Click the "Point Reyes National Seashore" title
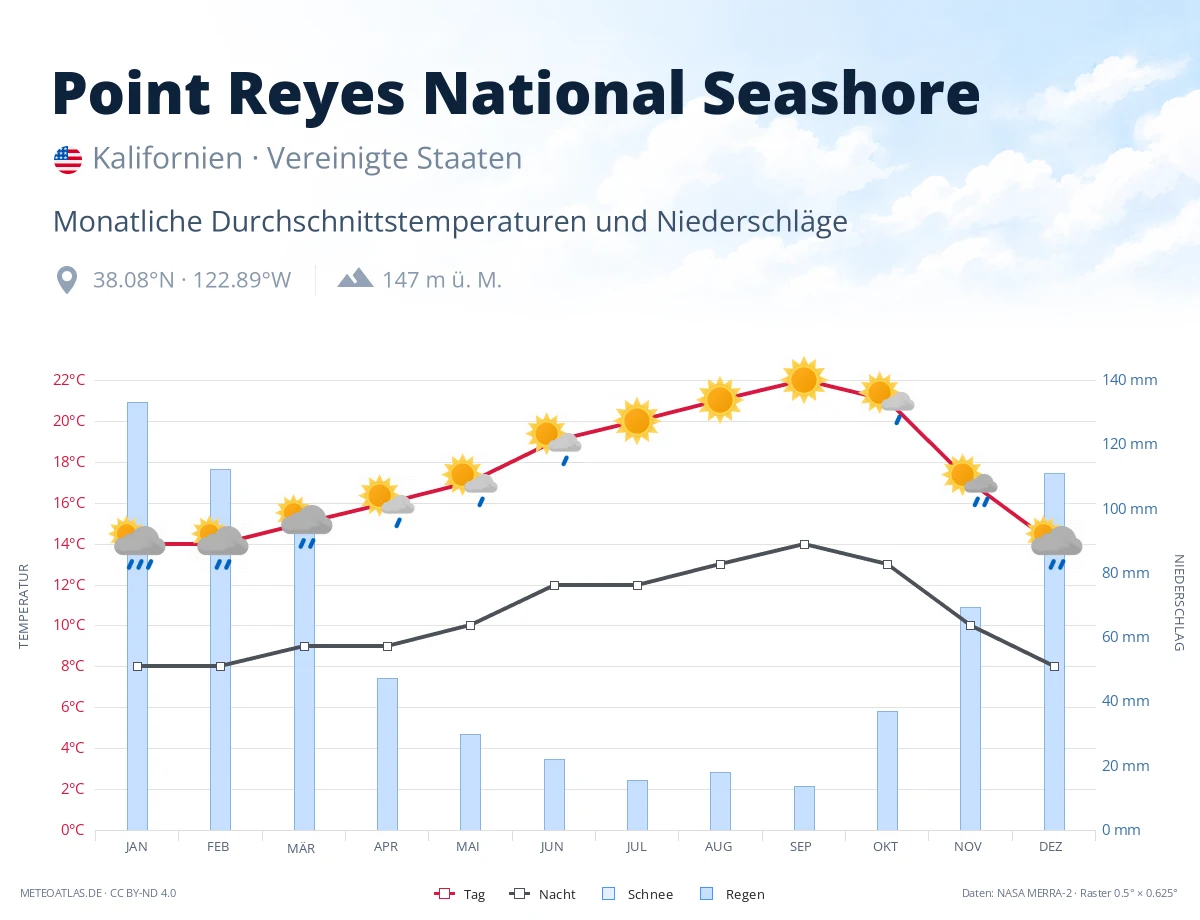Viewport: 1200px width, 920px height. tap(516, 92)
